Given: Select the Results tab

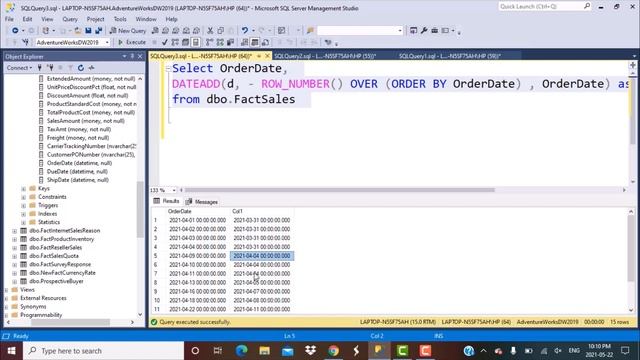Looking at the screenshot, I should 166,201.
